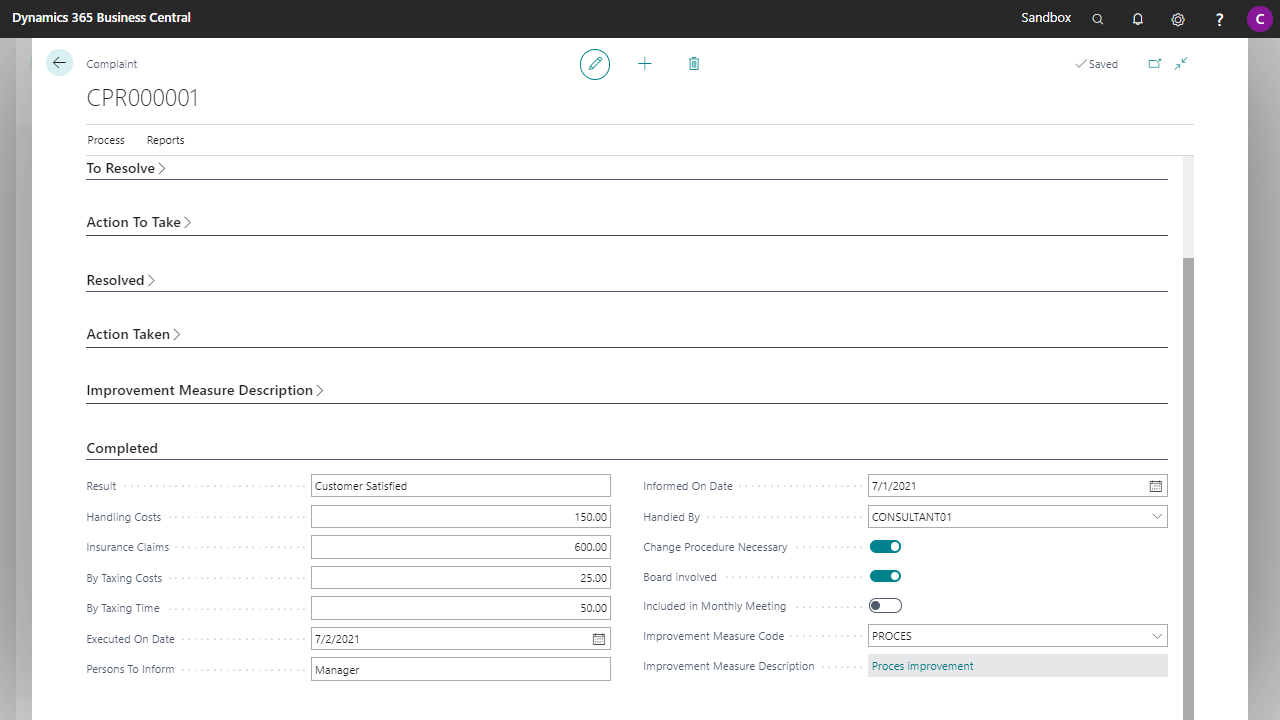This screenshot has height=720, width=1280.
Task: Open page in new window icon
Action: coord(1155,64)
